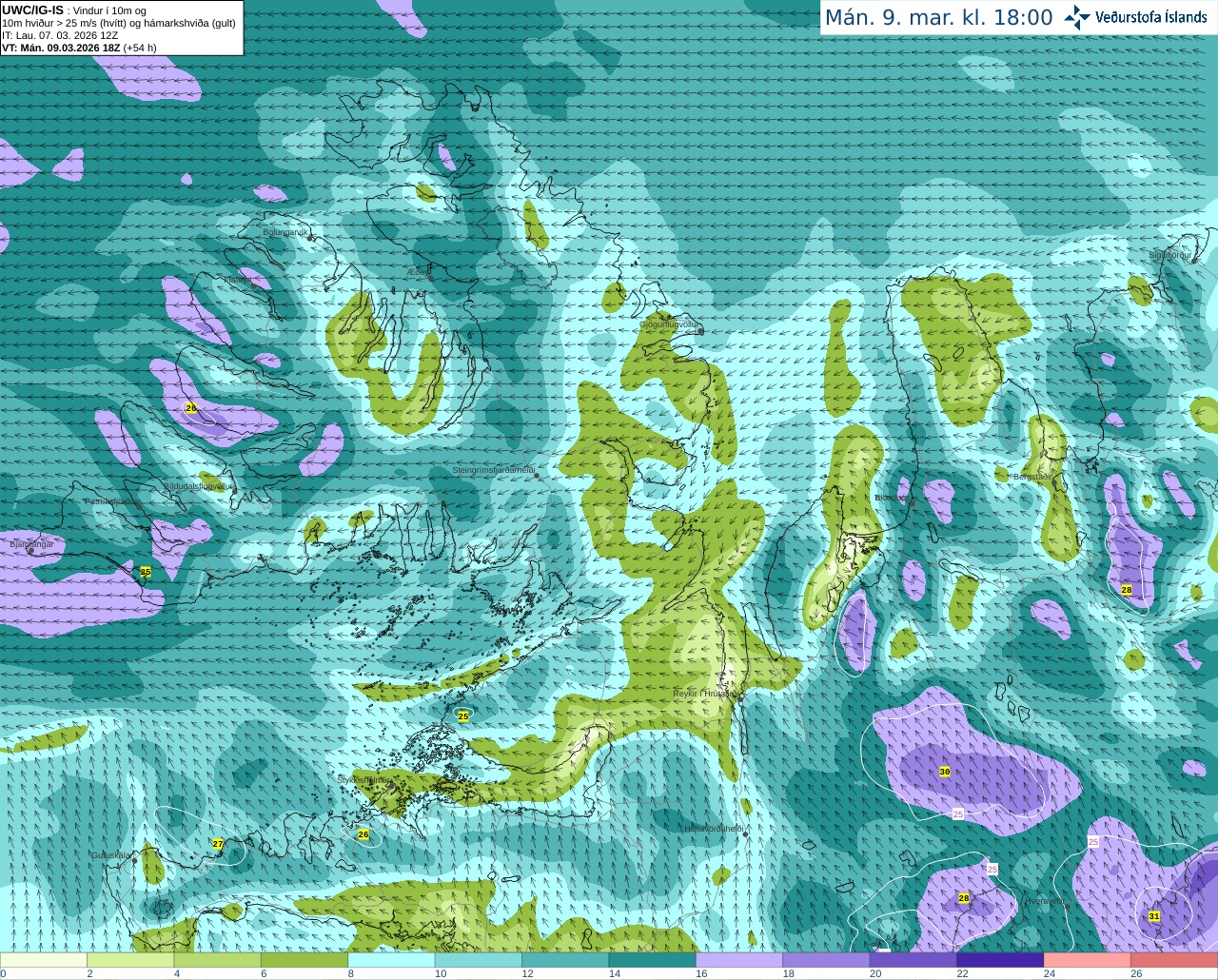Click the Veðurstofa Íslands name text
The width and height of the screenshot is (1218, 980).
(1151, 17)
